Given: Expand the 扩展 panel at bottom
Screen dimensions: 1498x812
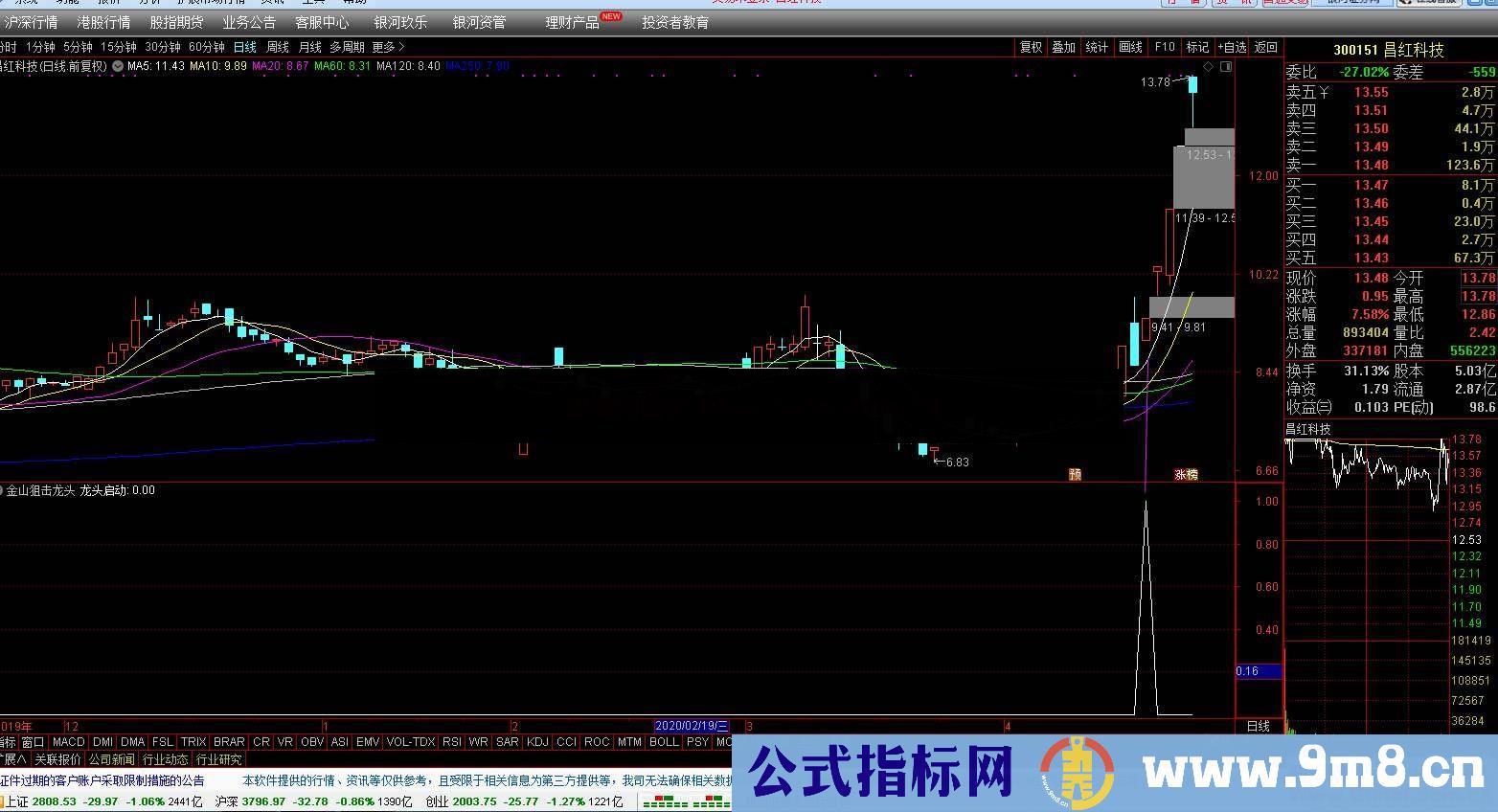Looking at the screenshot, I should pyautogui.click(x=13, y=759).
